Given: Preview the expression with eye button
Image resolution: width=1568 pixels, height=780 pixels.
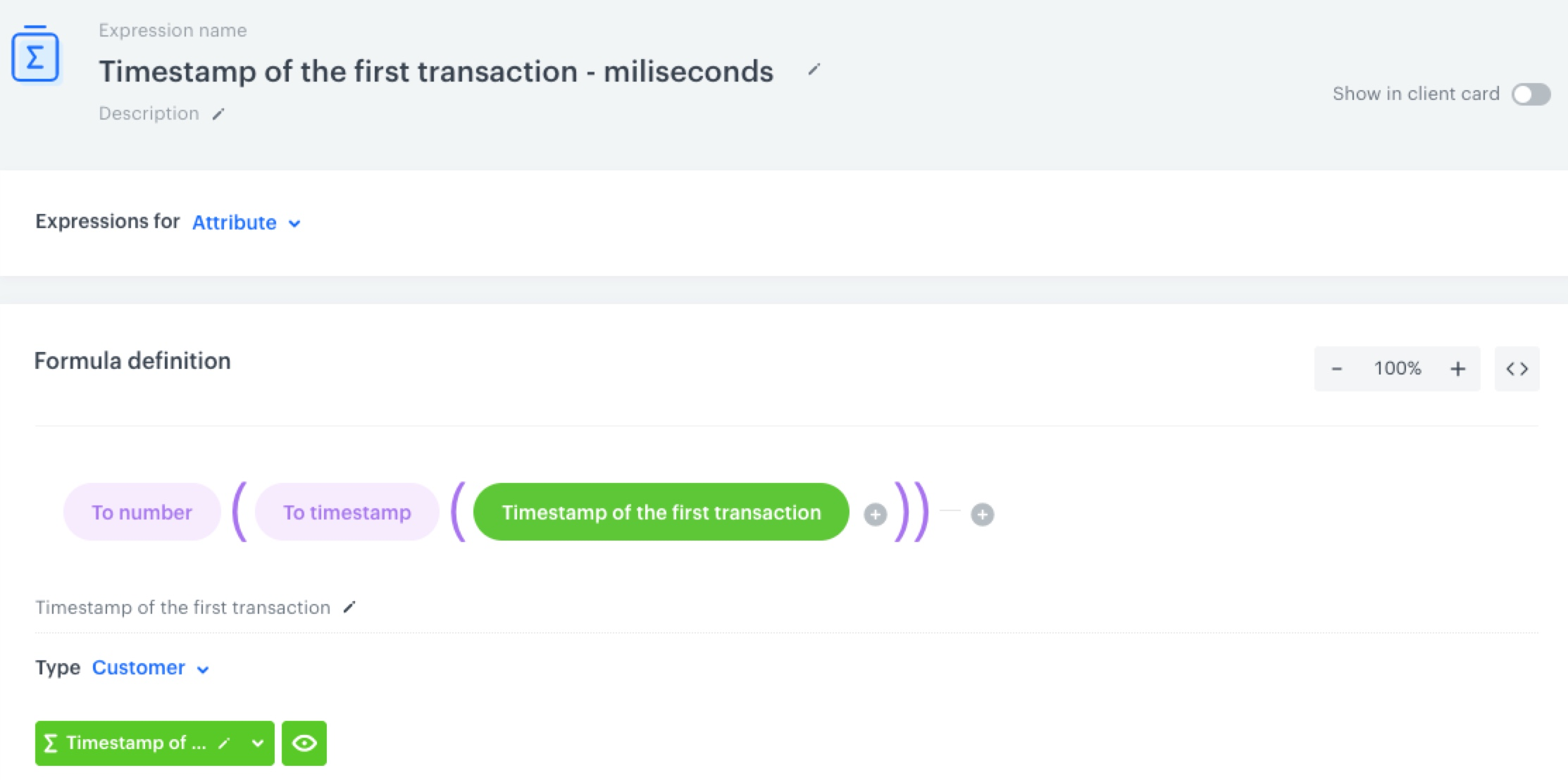Looking at the screenshot, I should point(304,743).
